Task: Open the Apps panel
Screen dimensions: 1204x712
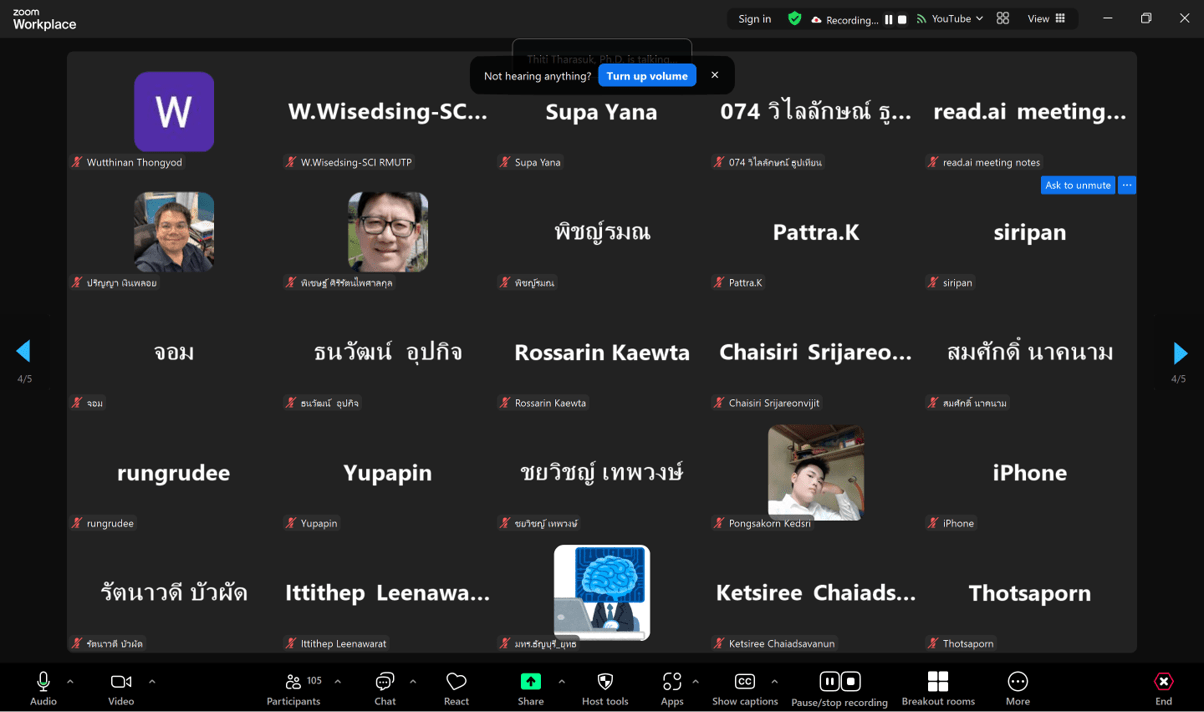Action: click(x=672, y=688)
